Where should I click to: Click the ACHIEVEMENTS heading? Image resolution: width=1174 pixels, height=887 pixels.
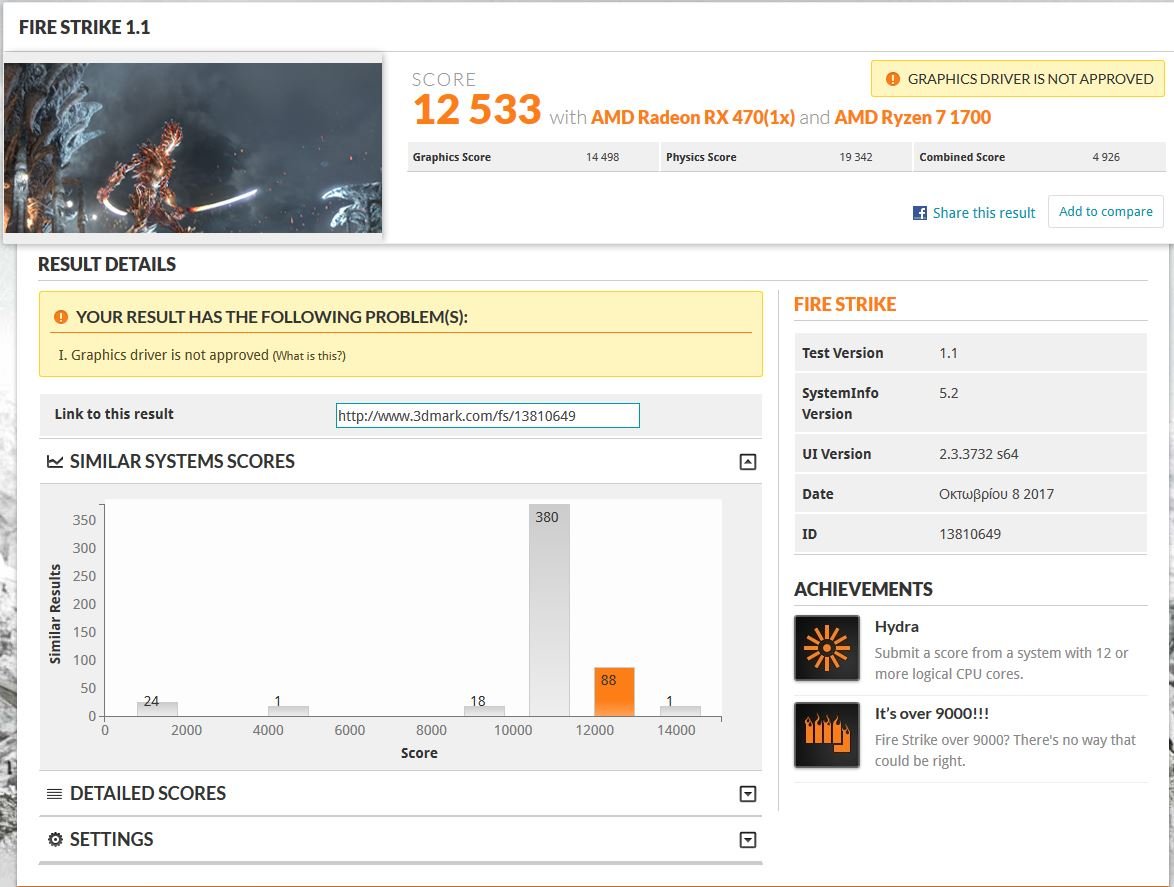coord(863,590)
